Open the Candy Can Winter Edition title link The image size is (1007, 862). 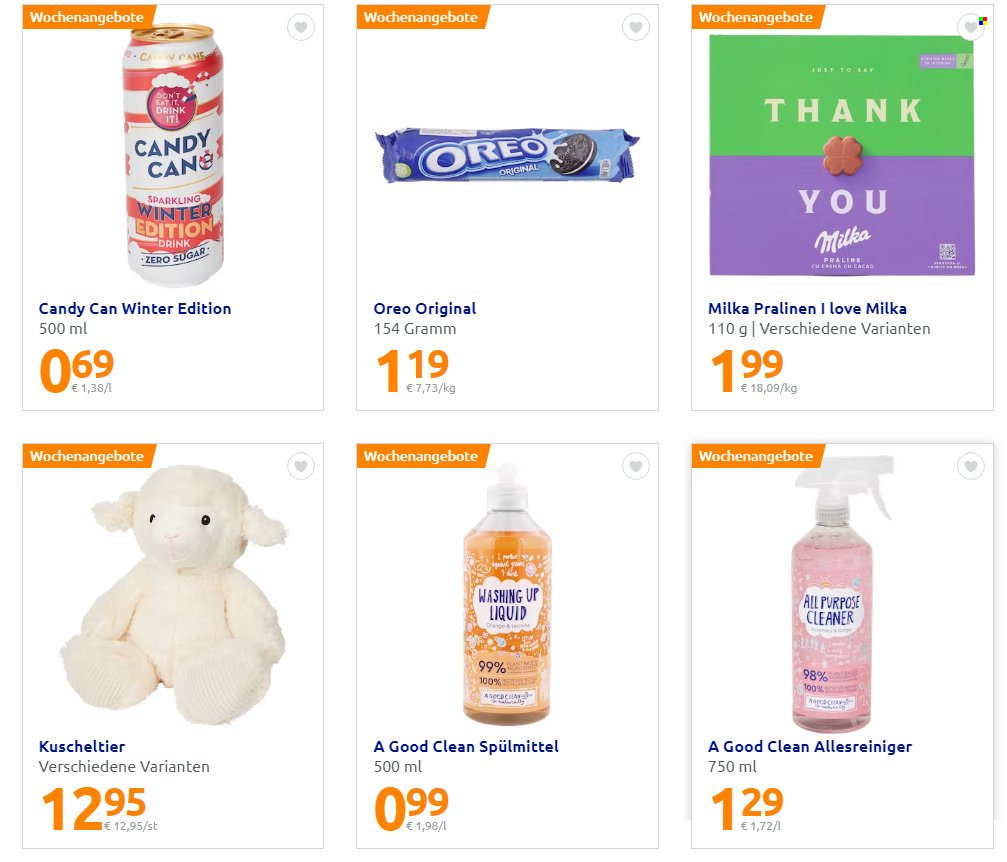click(x=135, y=308)
